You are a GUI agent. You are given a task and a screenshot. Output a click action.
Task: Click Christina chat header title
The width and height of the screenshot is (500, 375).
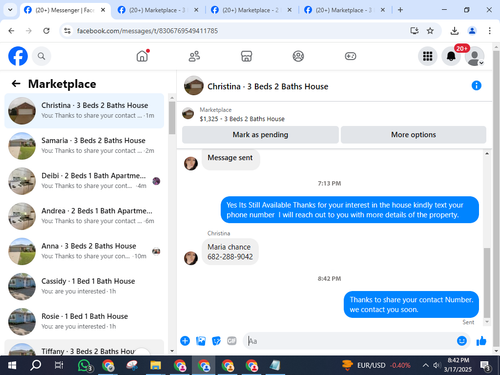(x=268, y=86)
